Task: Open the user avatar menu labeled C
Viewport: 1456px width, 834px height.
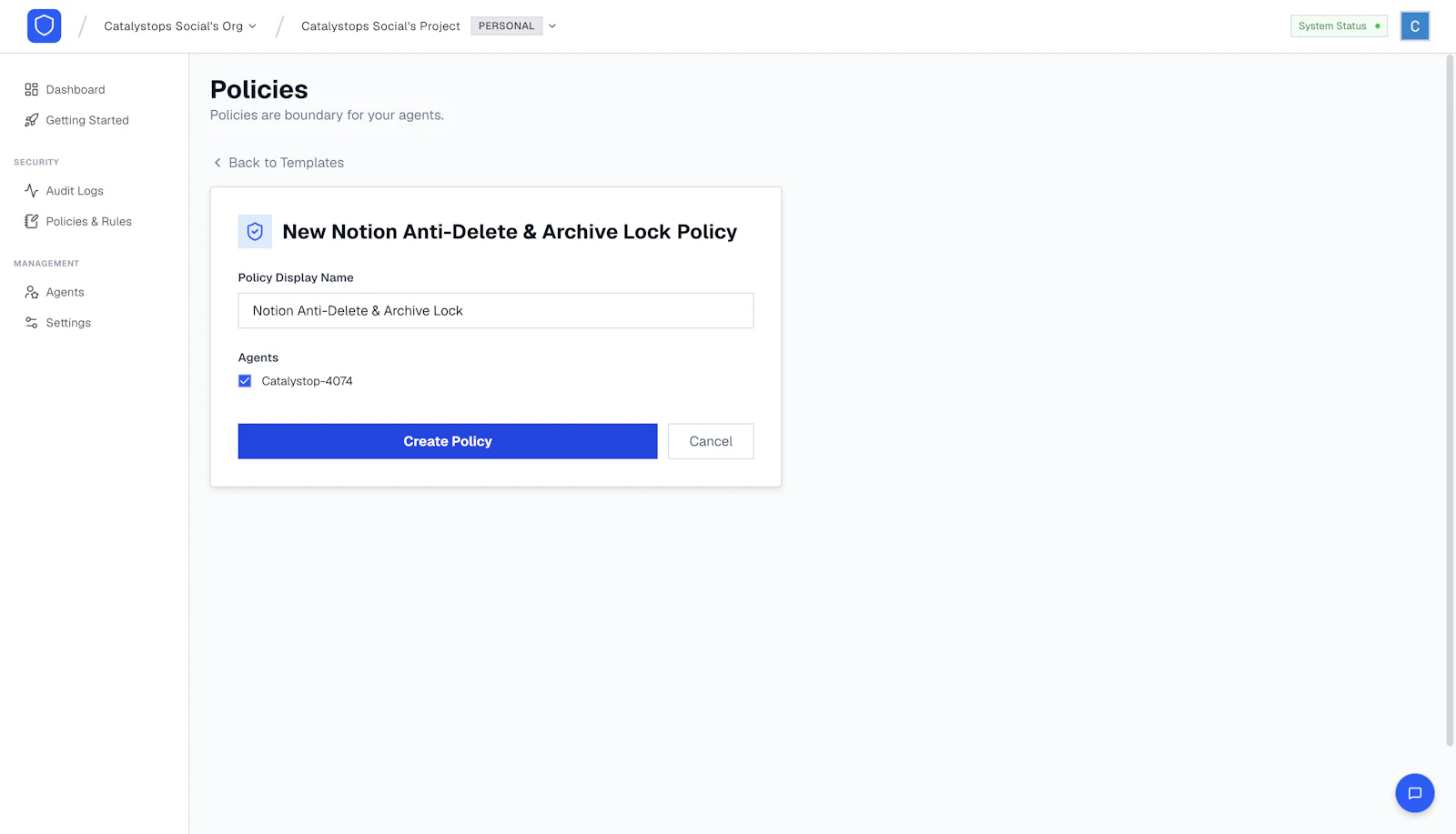Action: 1415,26
